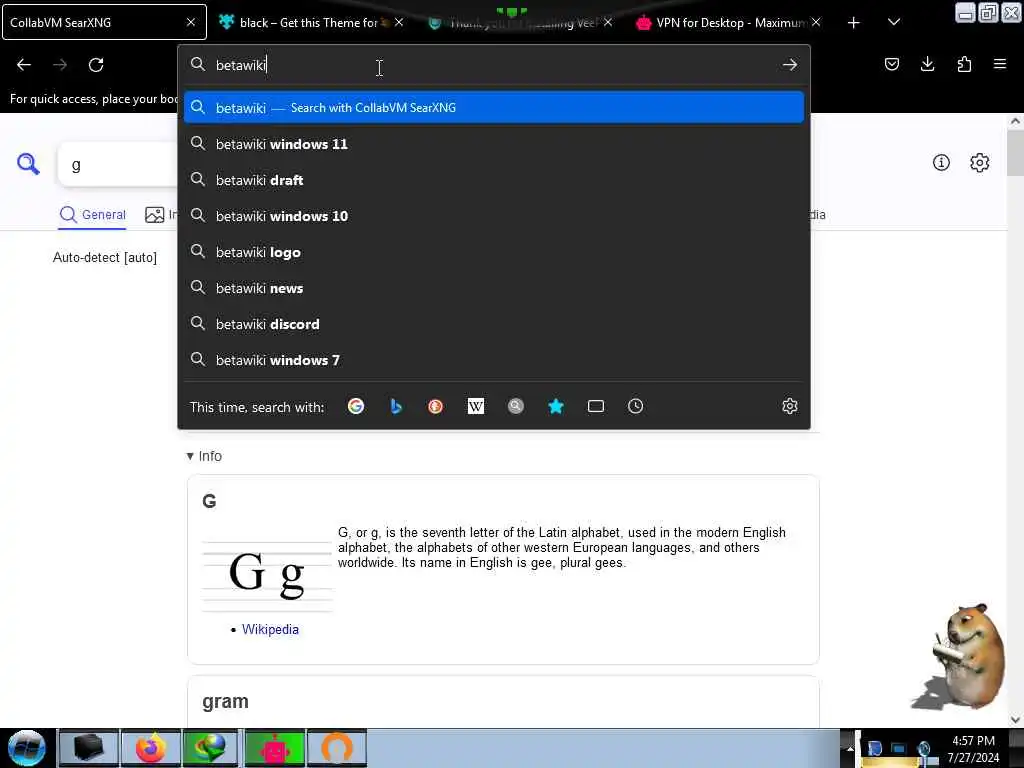This screenshot has width=1024, height=768.
Task: Search with Google icon in one-off search bar
Action: pos(356,406)
